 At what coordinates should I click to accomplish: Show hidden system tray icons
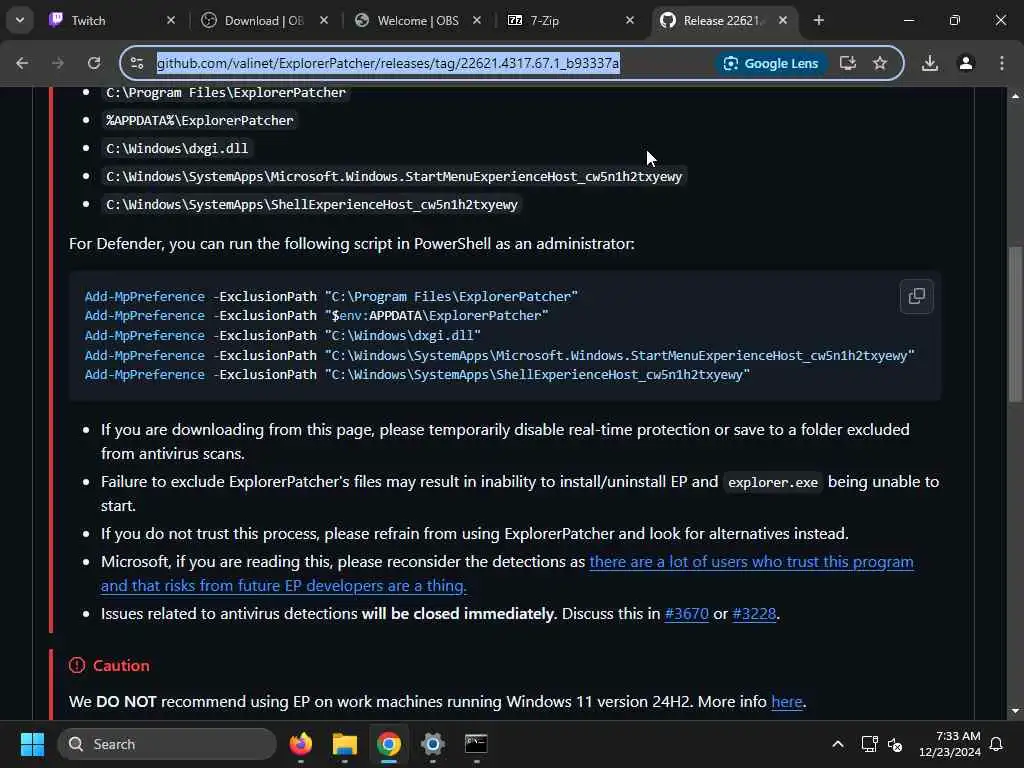pos(837,744)
